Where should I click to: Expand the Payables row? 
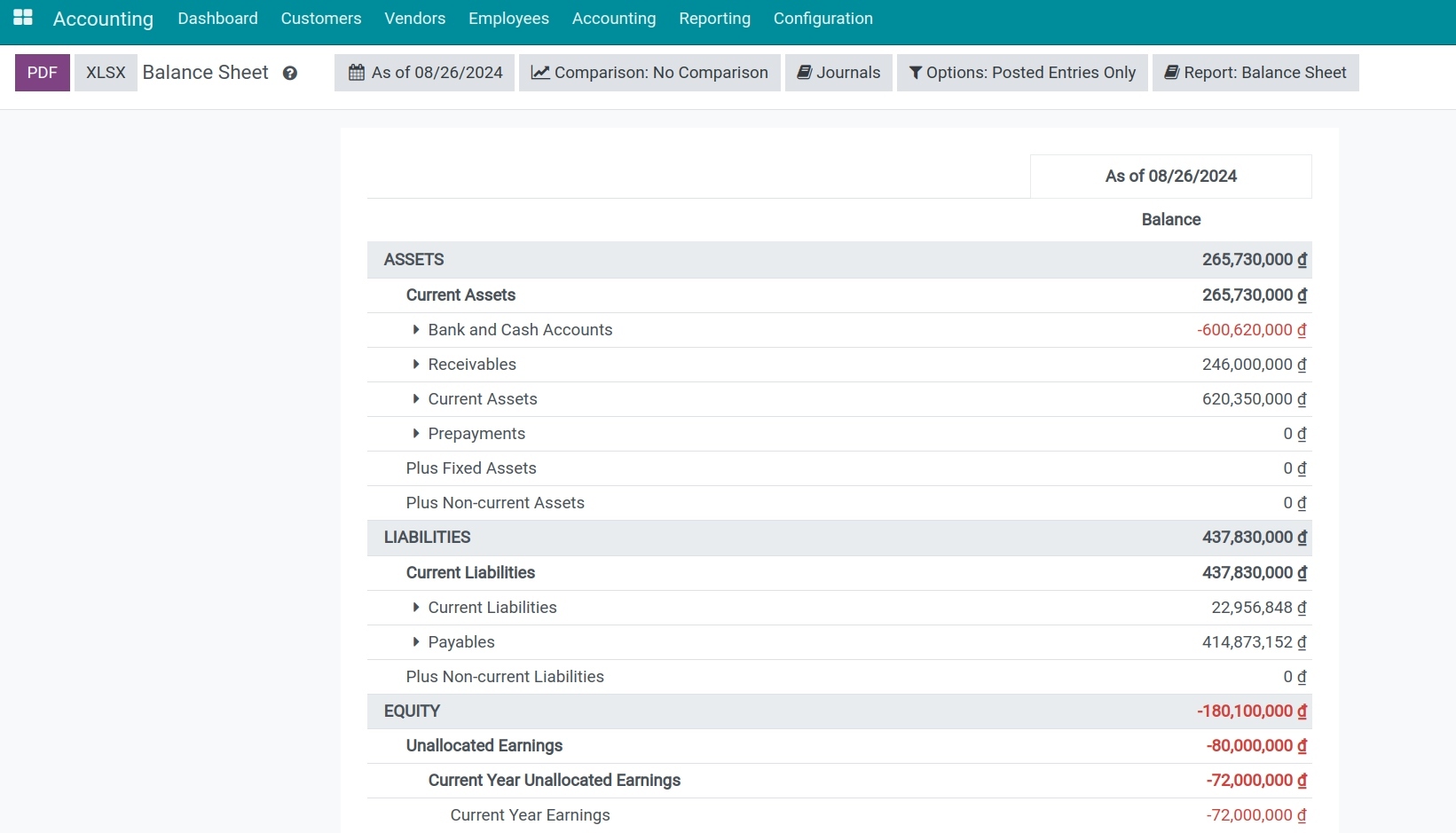pyautogui.click(x=415, y=642)
